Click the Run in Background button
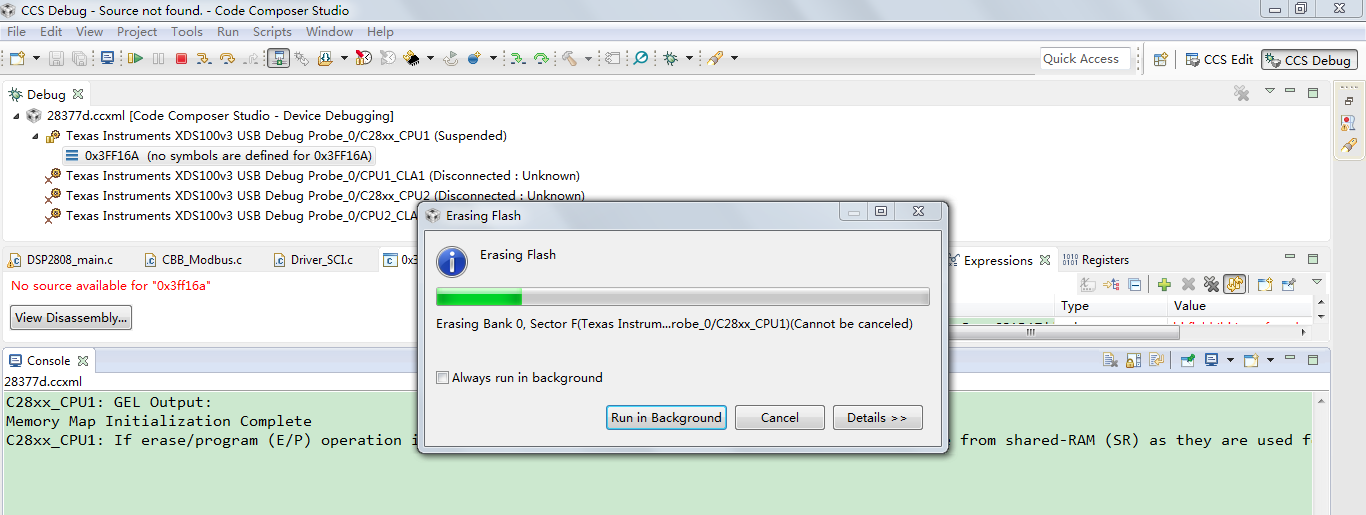 pyautogui.click(x=666, y=418)
